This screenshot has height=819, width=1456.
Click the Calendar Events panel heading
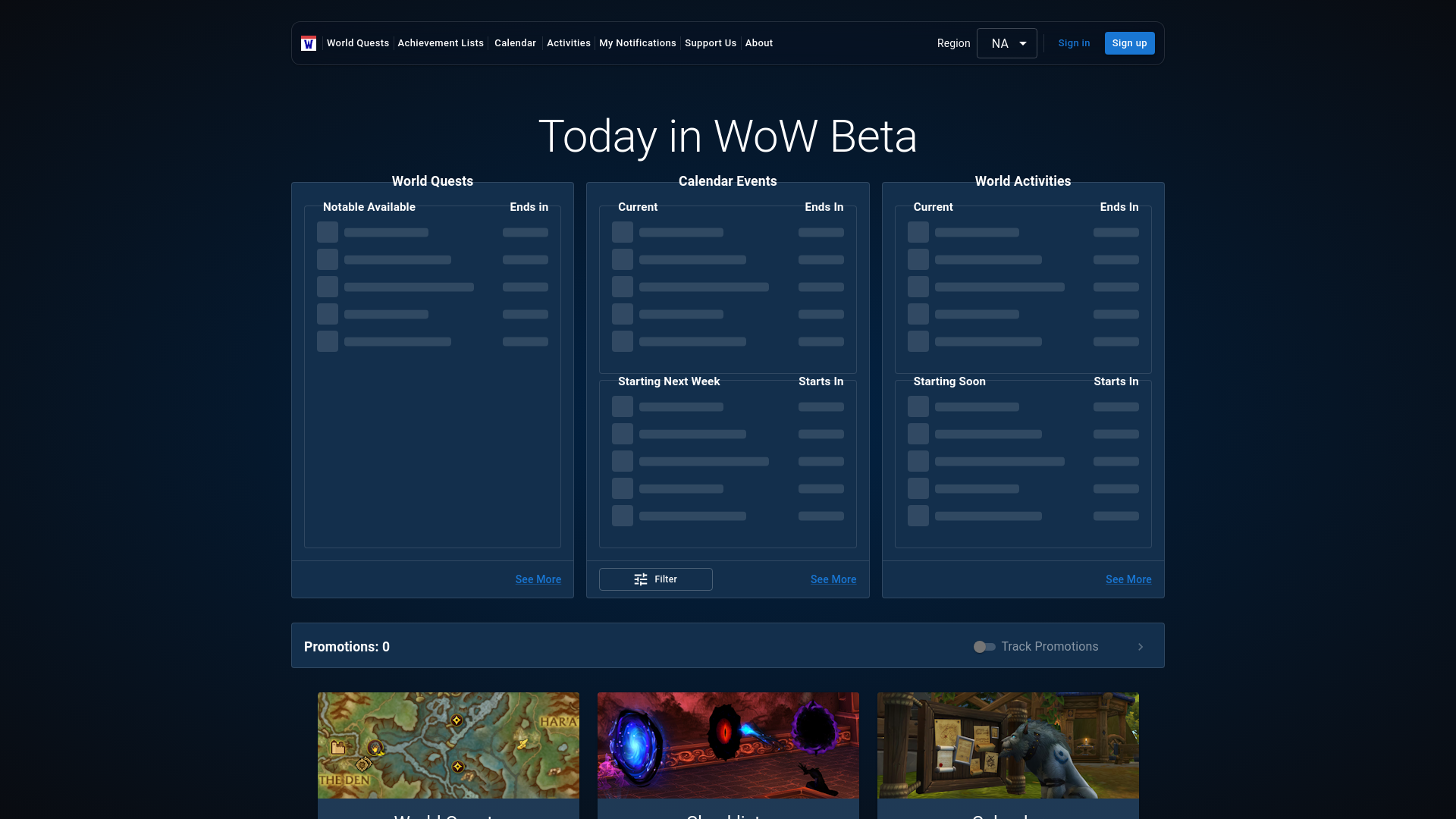728,181
